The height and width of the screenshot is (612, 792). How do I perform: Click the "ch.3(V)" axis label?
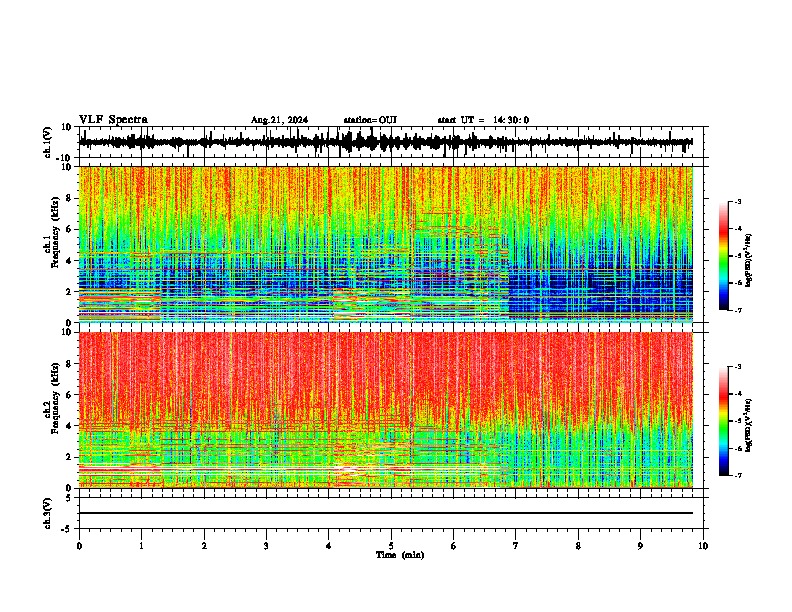pyautogui.click(x=47, y=513)
